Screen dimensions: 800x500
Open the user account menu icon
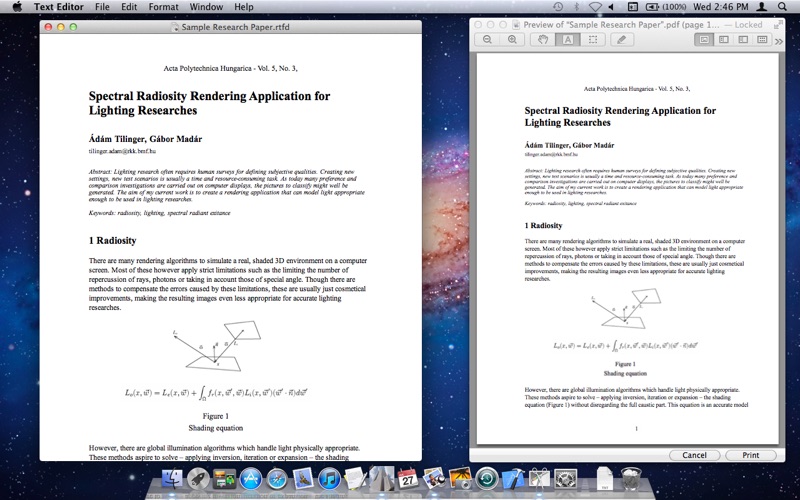[762, 7]
